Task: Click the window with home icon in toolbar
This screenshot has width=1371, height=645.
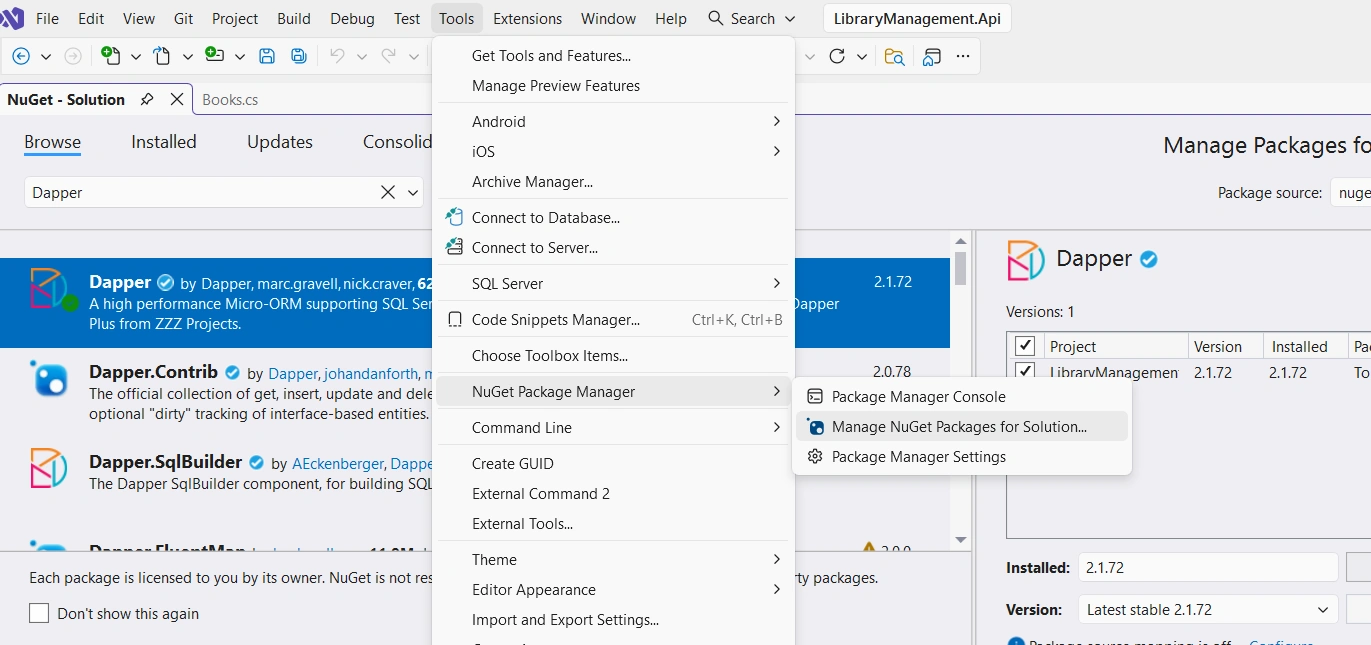Action: [931, 57]
